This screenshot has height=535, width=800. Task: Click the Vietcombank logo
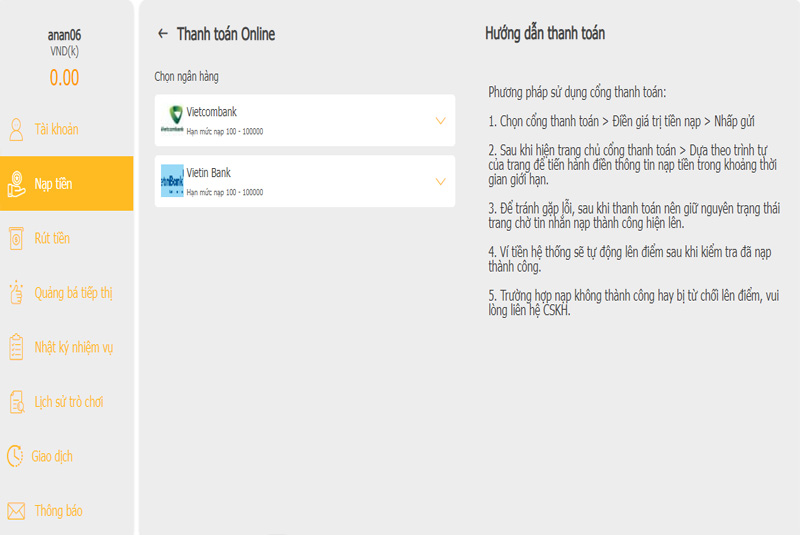[172, 120]
